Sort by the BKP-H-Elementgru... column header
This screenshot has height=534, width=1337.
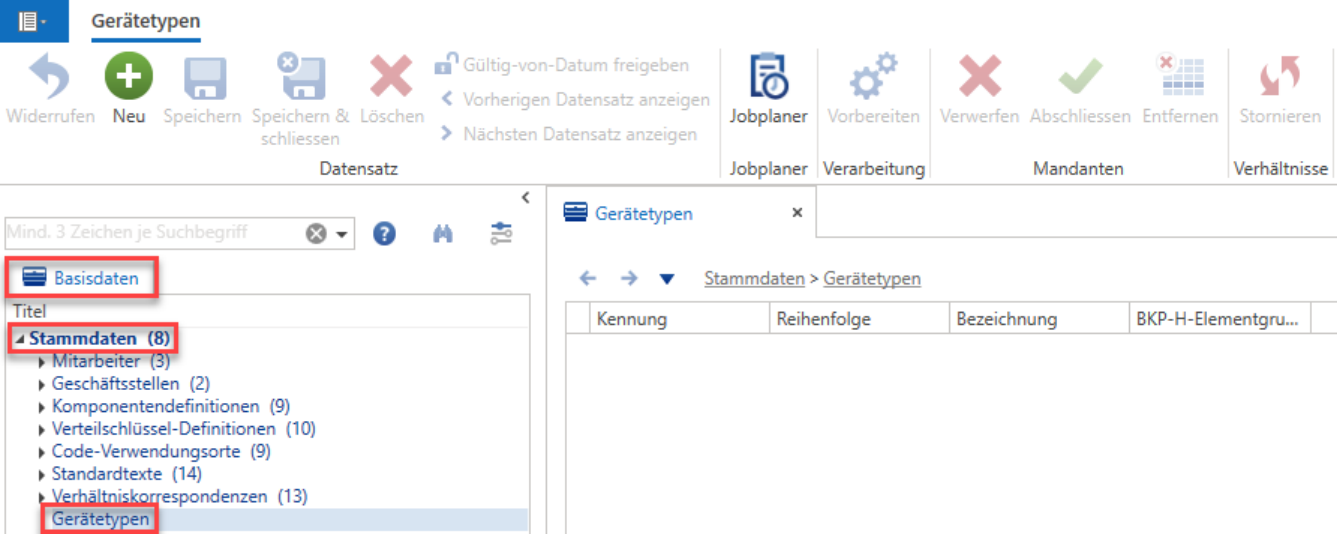tap(1219, 319)
